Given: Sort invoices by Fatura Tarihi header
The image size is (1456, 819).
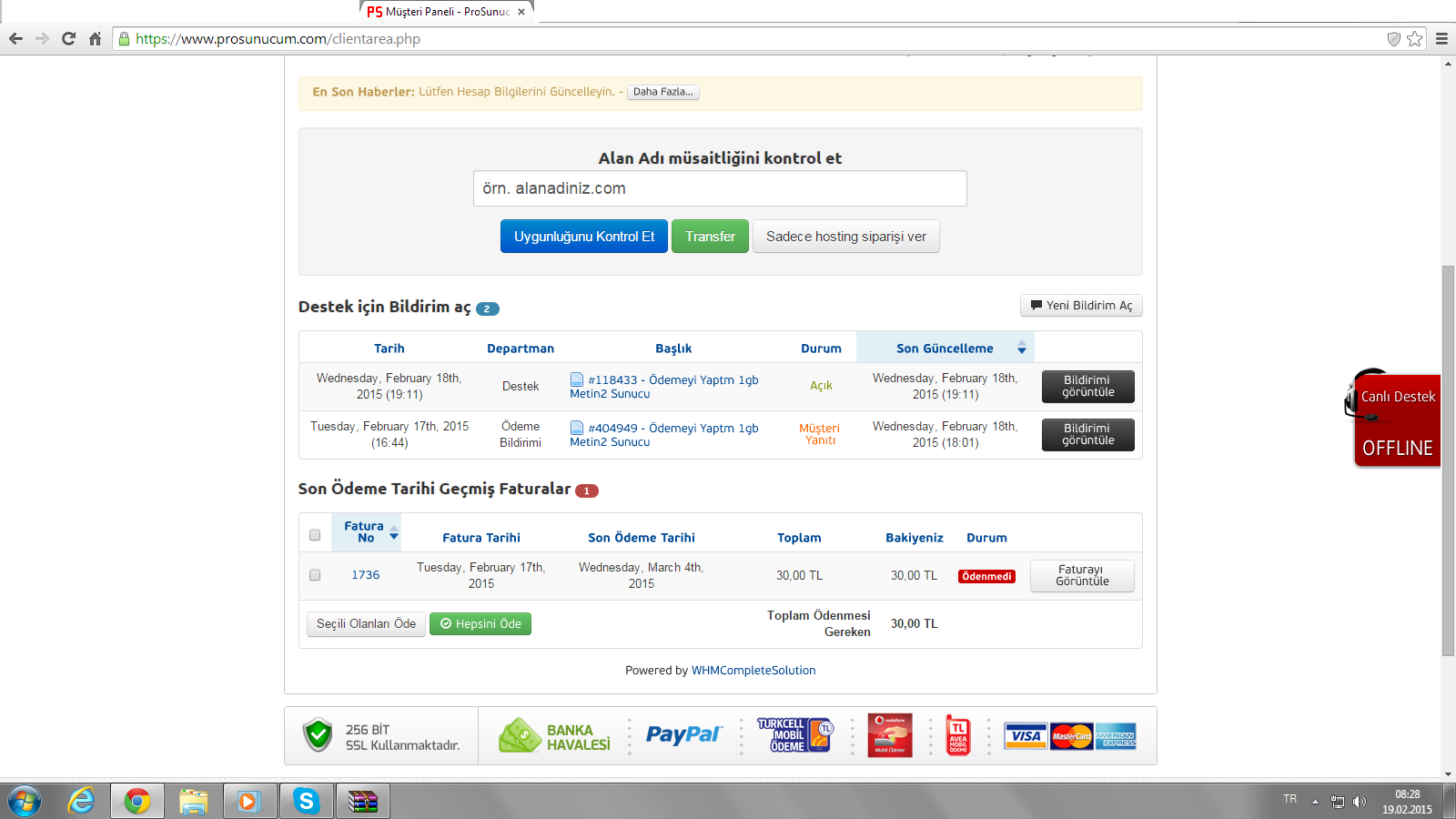Looking at the screenshot, I should 481,538.
